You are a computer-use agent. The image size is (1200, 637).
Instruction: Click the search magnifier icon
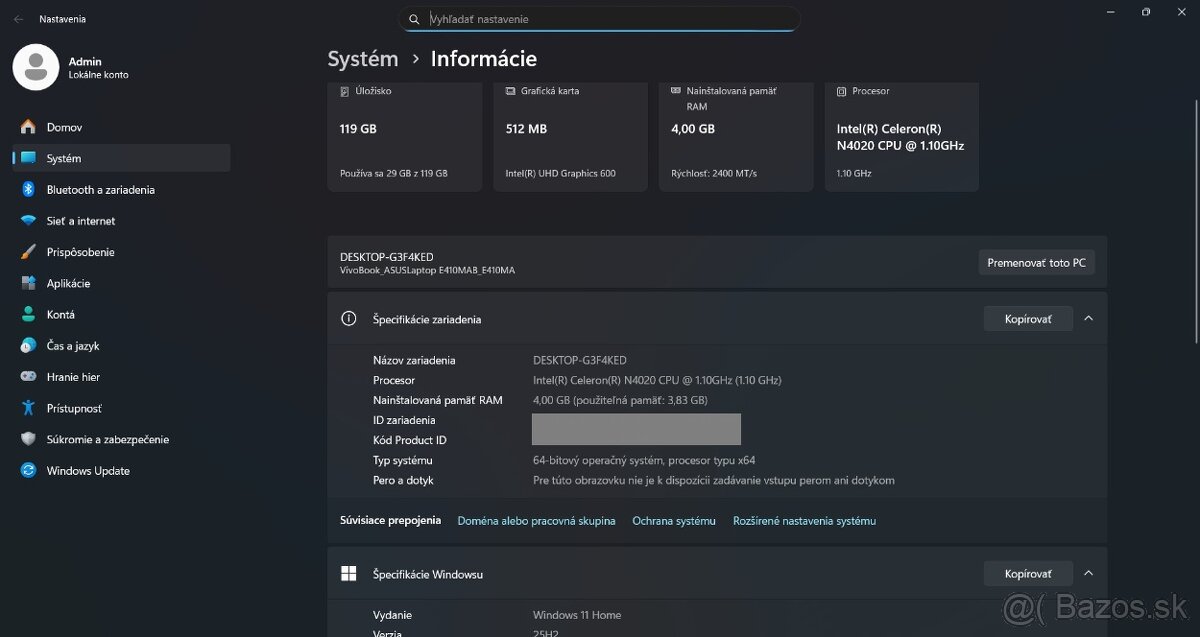(x=414, y=19)
